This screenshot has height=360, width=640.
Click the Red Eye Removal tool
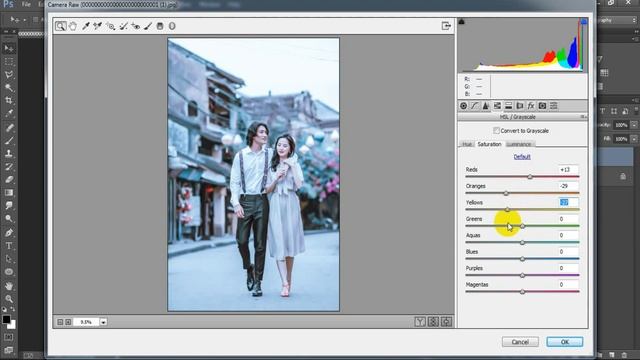pyautogui.click(x=136, y=26)
